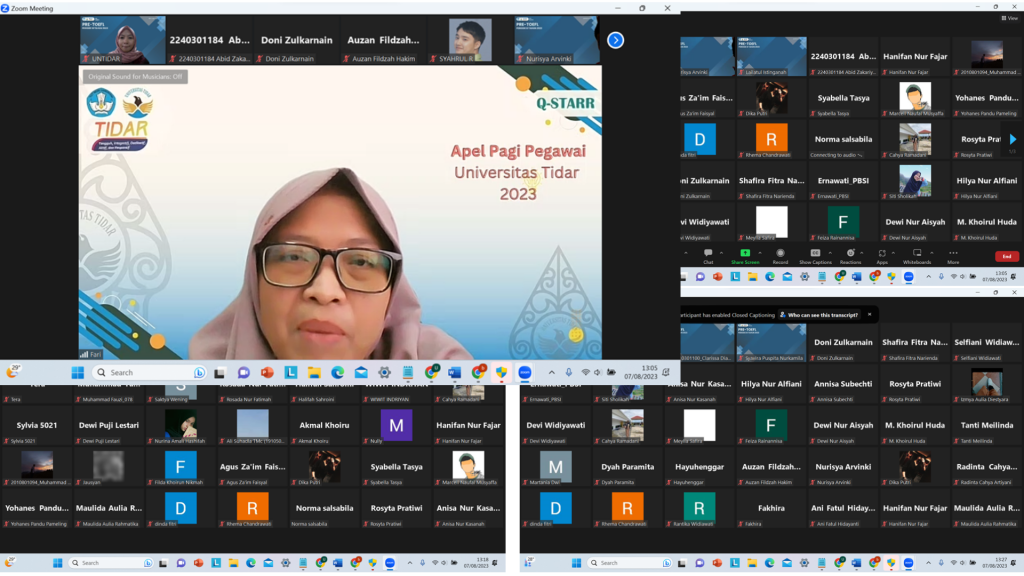
Task: Select the purple M avatar tile for Nully
Action: pos(396,425)
